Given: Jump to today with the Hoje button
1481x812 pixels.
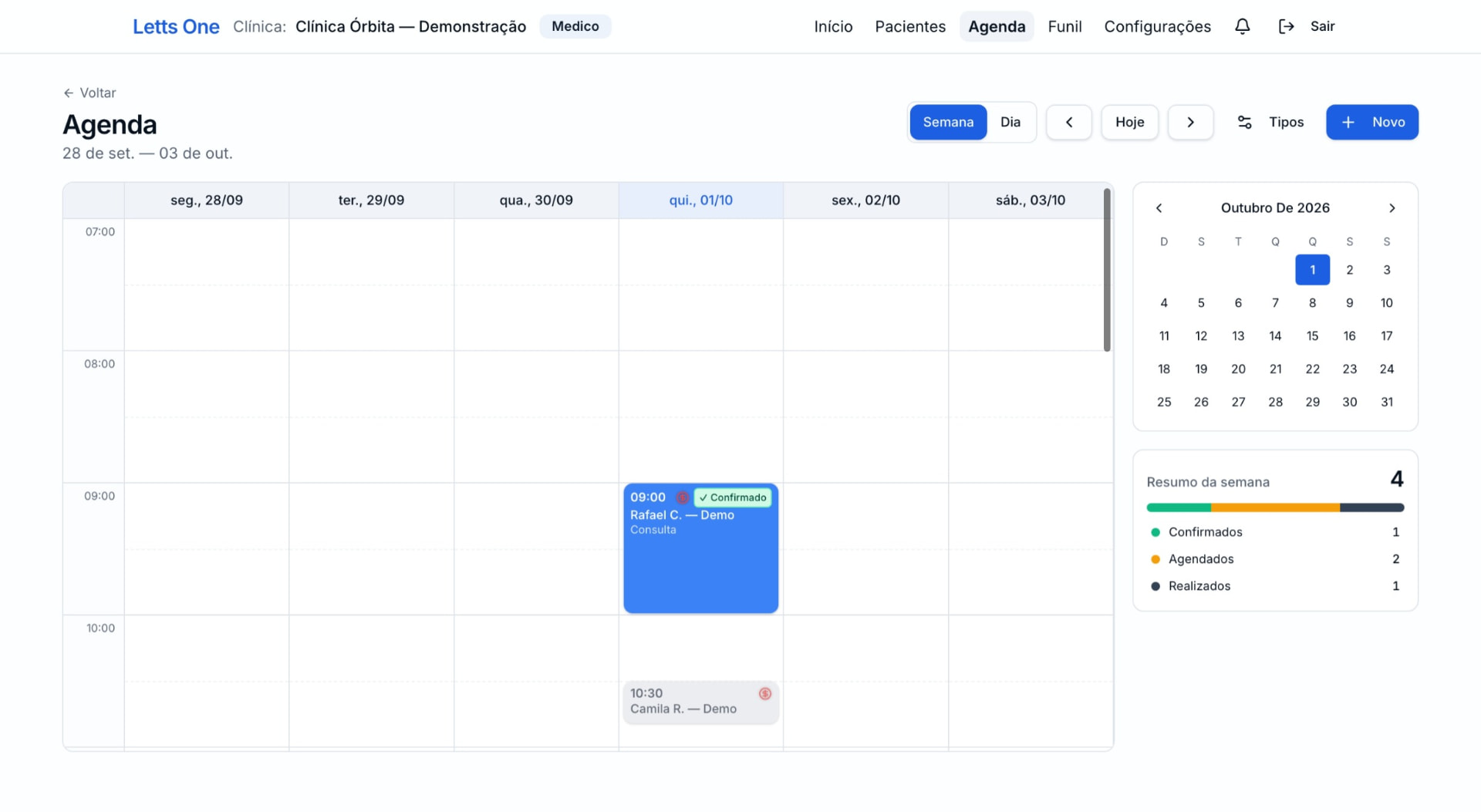Looking at the screenshot, I should coord(1129,122).
